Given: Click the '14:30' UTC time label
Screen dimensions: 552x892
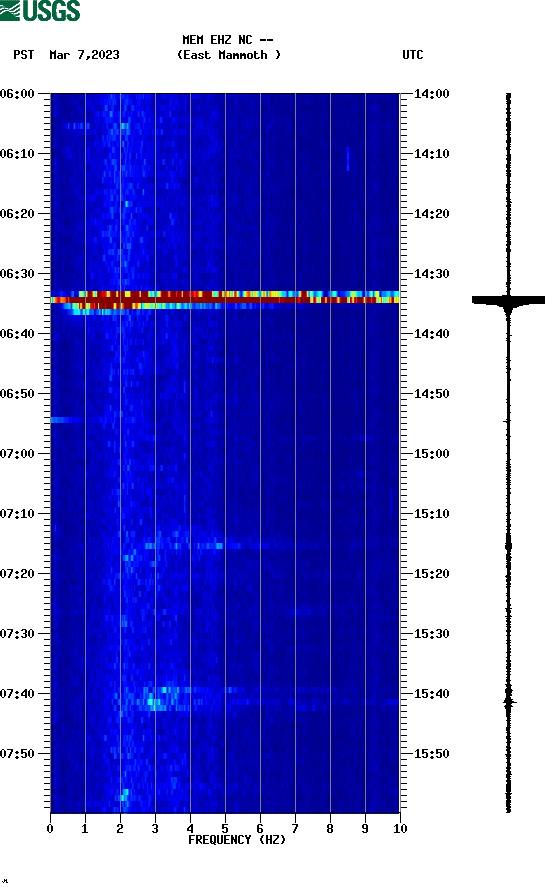Looking at the screenshot, I should (431, 274).
